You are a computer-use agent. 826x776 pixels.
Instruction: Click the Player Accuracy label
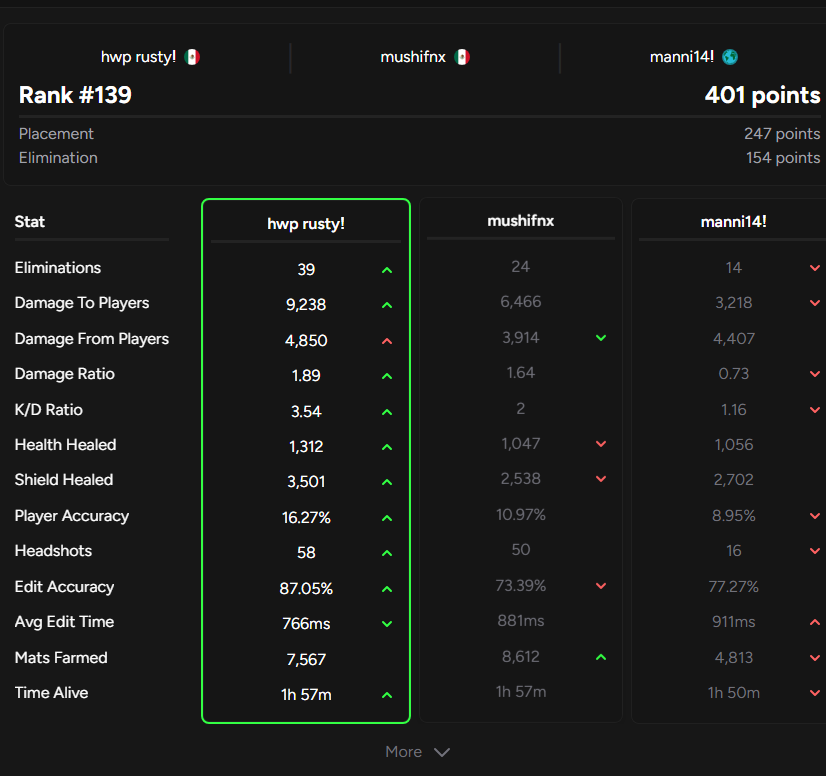(x=72, y=516)
